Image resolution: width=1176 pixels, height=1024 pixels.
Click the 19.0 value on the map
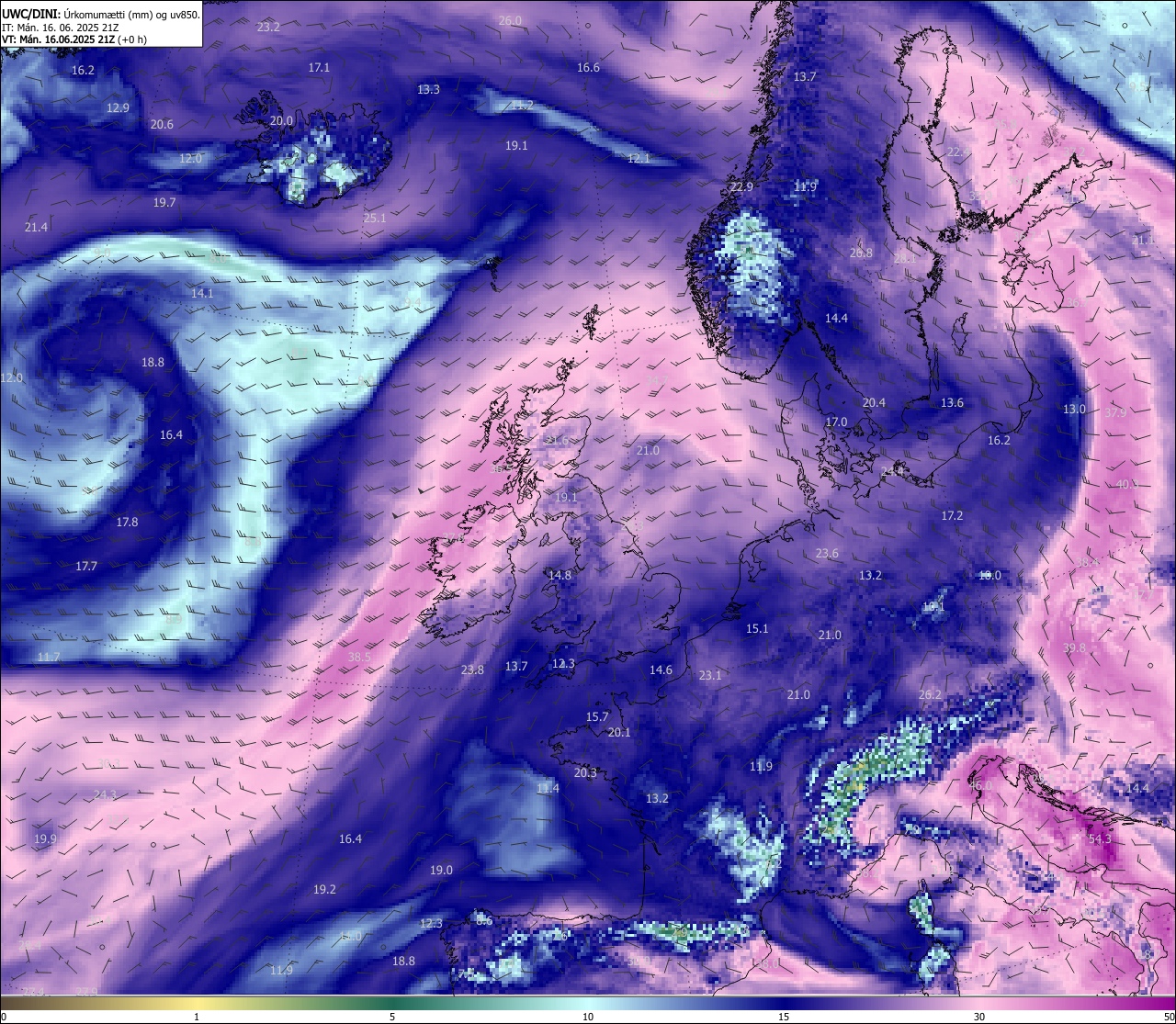[x=441, y=870]
